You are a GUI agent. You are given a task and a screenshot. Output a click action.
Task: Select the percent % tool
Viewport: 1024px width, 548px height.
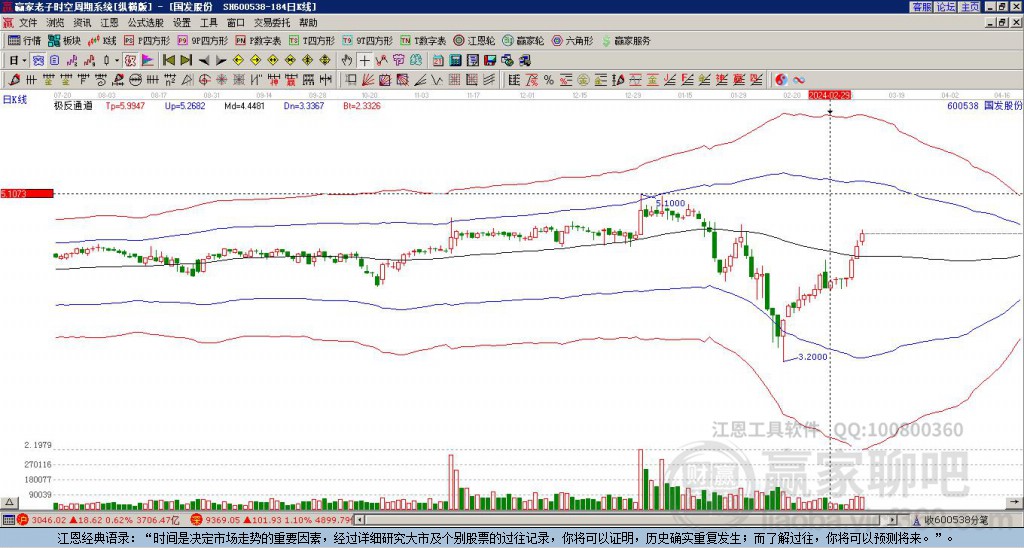coord(549,80)
